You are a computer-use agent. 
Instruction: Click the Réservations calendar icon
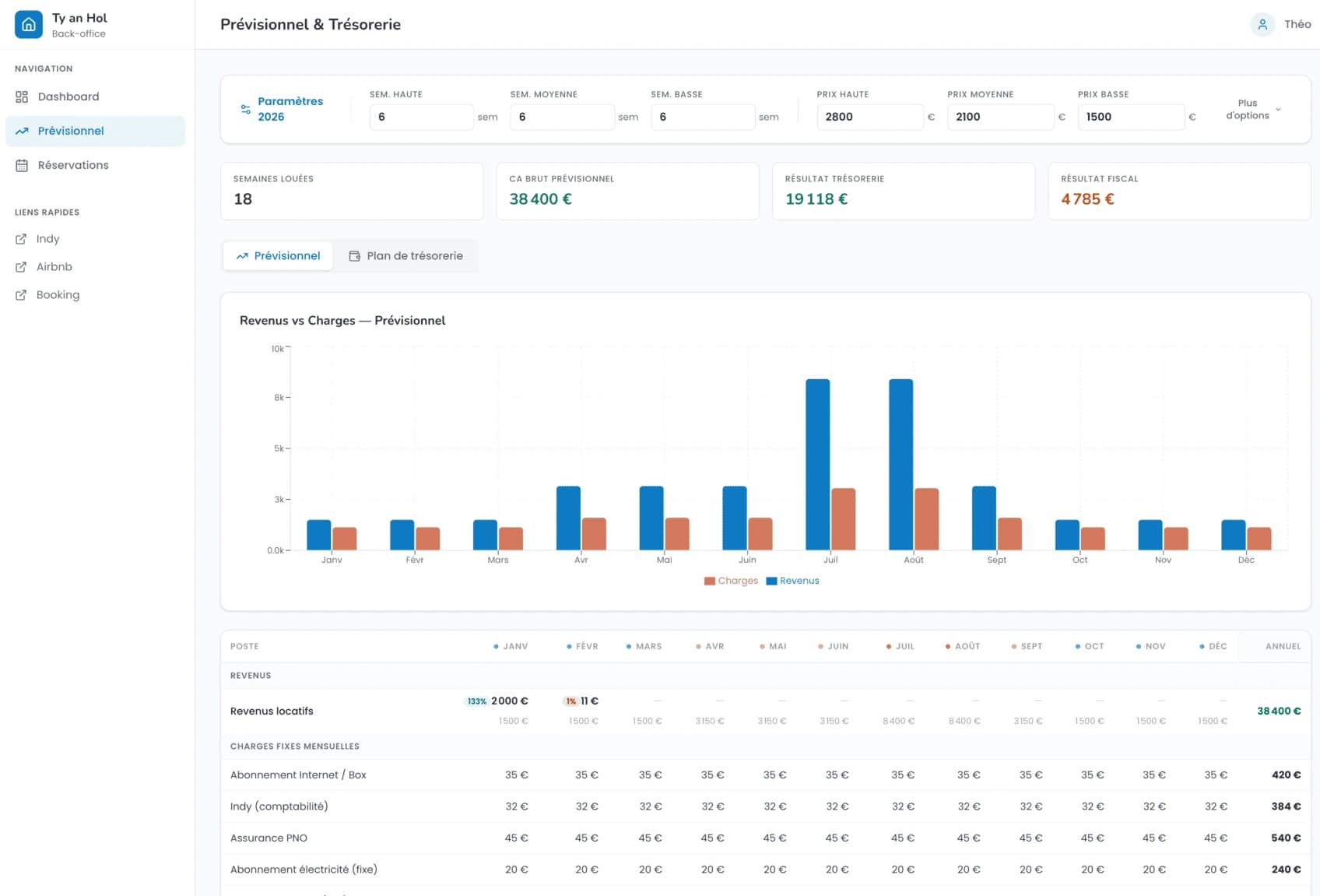(22, 165)
